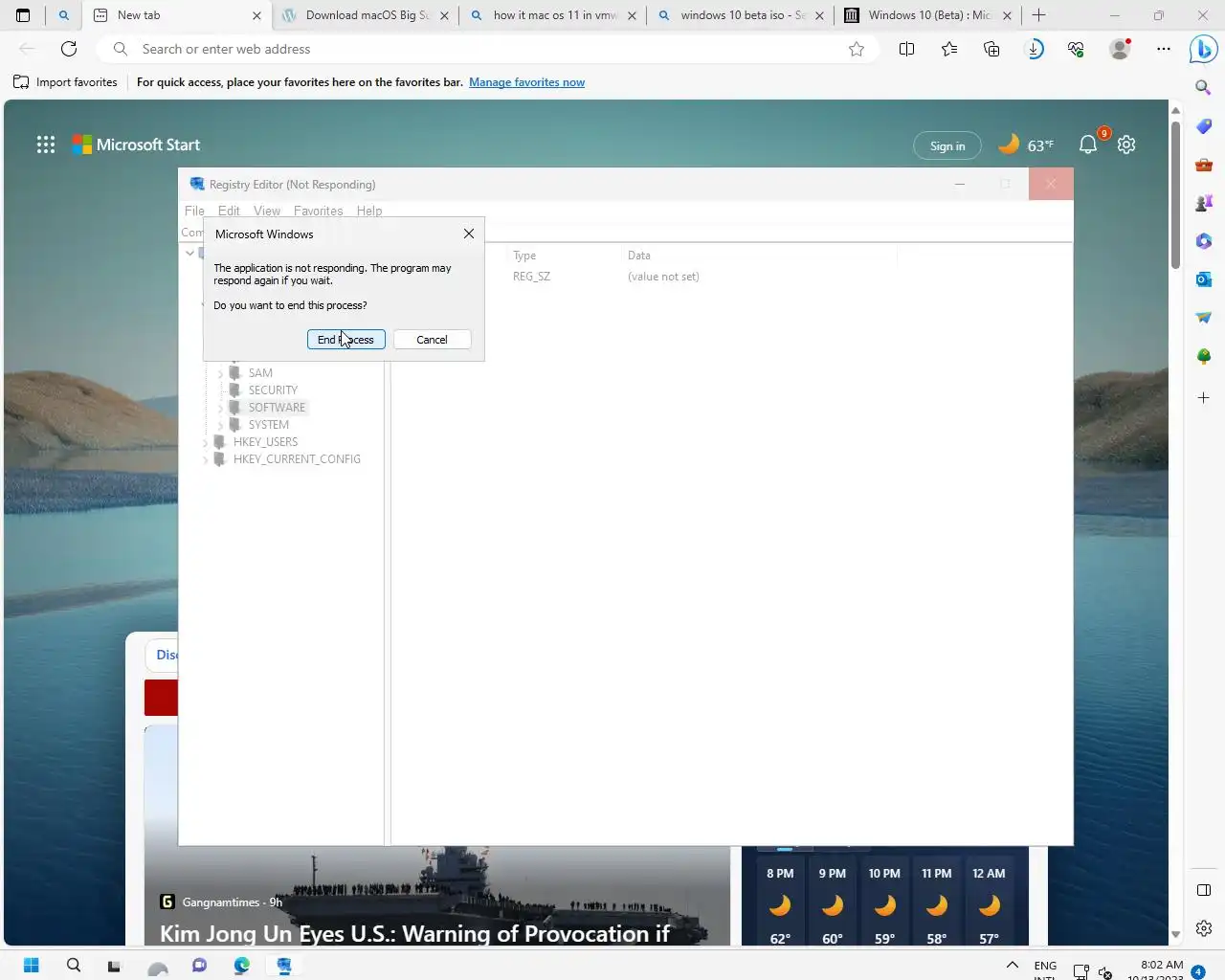Open sidebar Drop paper plane icon
1225x980 pixels.
[x=1204, y=318]
